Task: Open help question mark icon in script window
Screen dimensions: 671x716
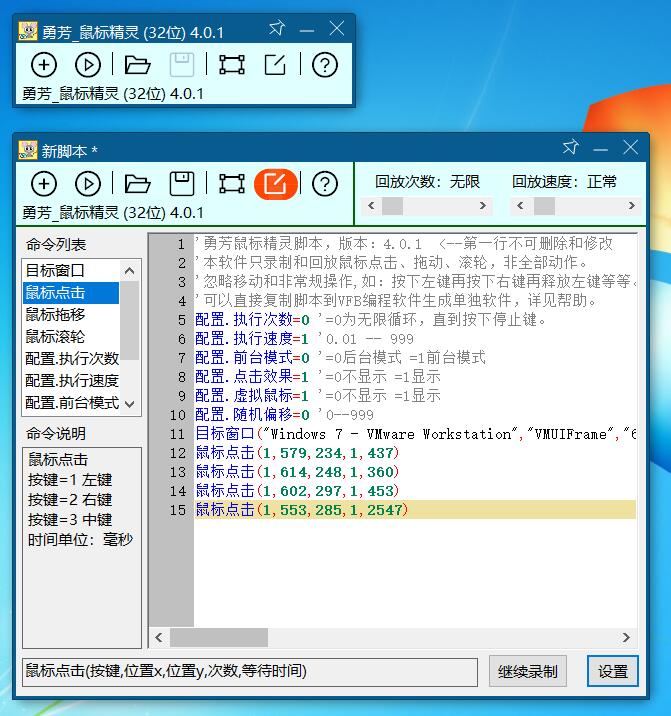Action: pos(325,184)
